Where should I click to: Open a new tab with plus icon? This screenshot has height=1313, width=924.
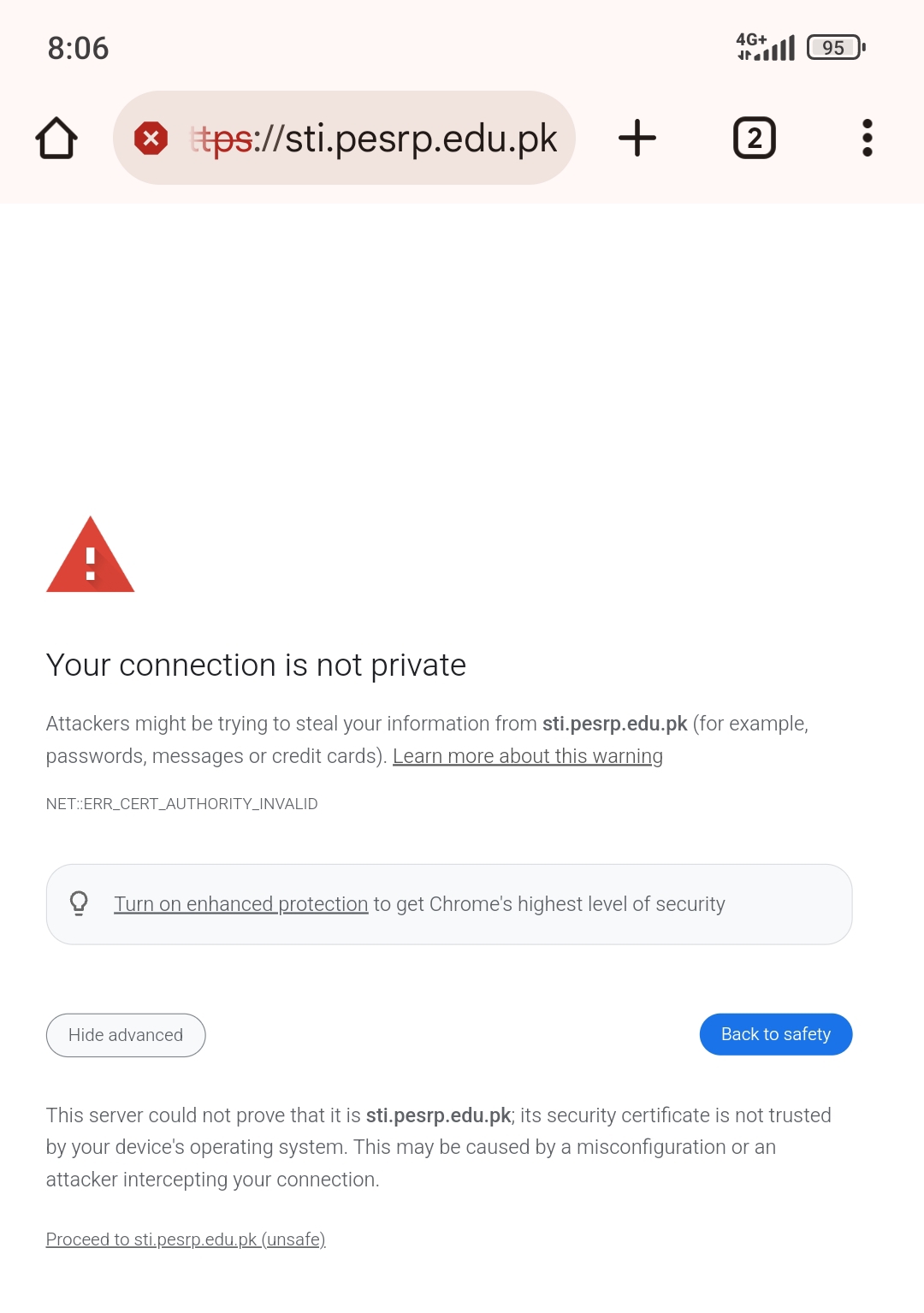(637, 138)
